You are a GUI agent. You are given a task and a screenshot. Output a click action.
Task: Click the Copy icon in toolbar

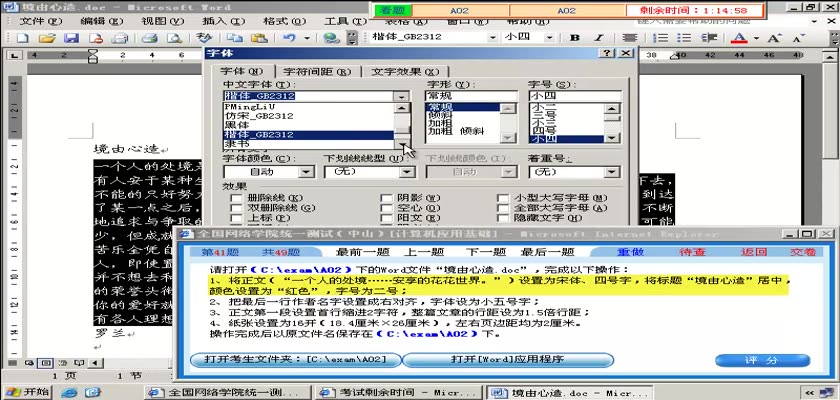(234, 38)
